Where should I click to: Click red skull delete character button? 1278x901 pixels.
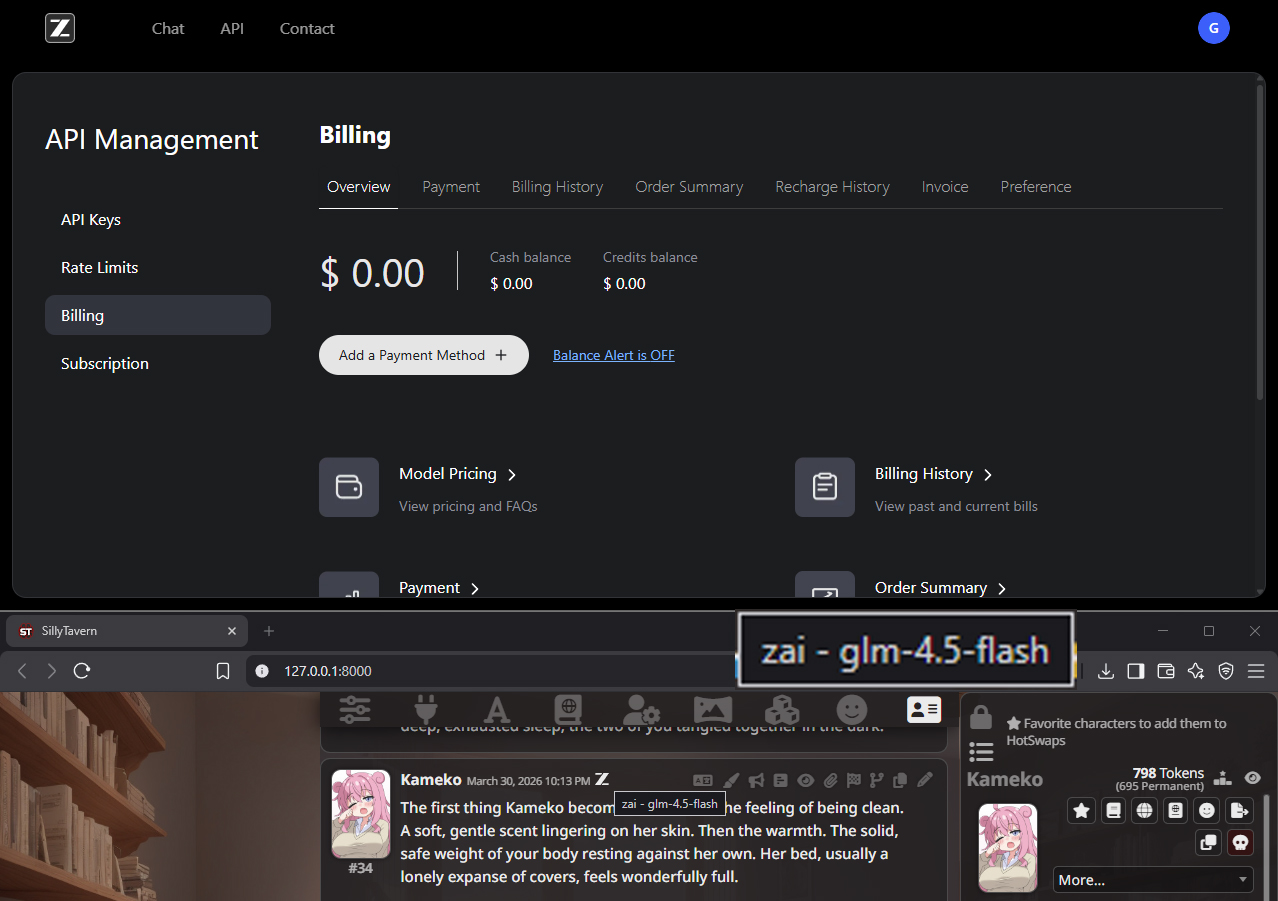point(1240,842)
